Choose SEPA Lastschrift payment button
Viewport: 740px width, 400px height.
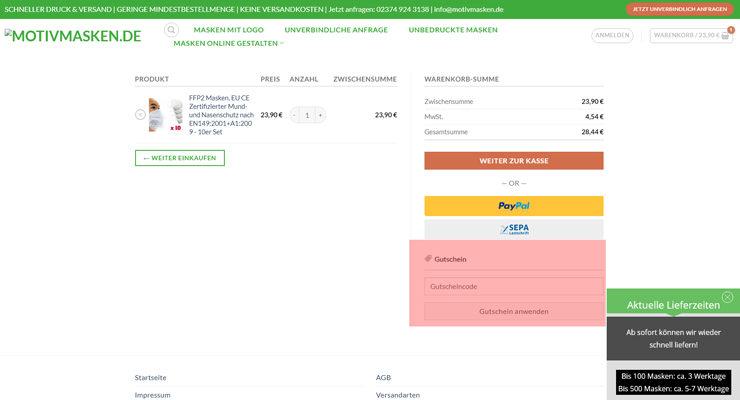point(513,229)
